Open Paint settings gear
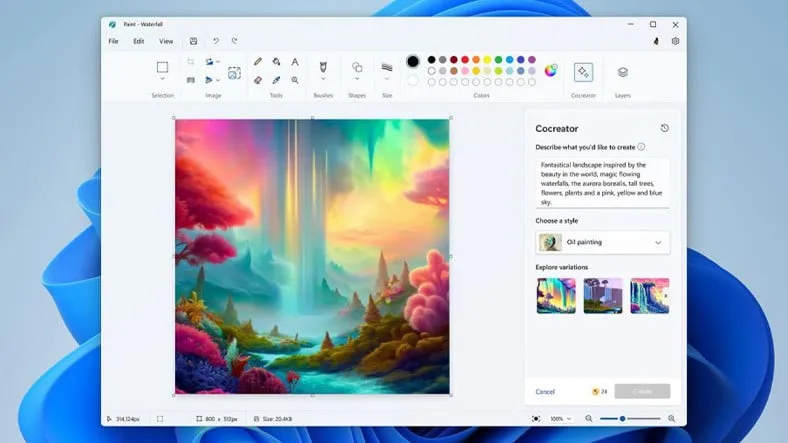The width and height of the screenshot is (788, 443). (x=675, y=41)
